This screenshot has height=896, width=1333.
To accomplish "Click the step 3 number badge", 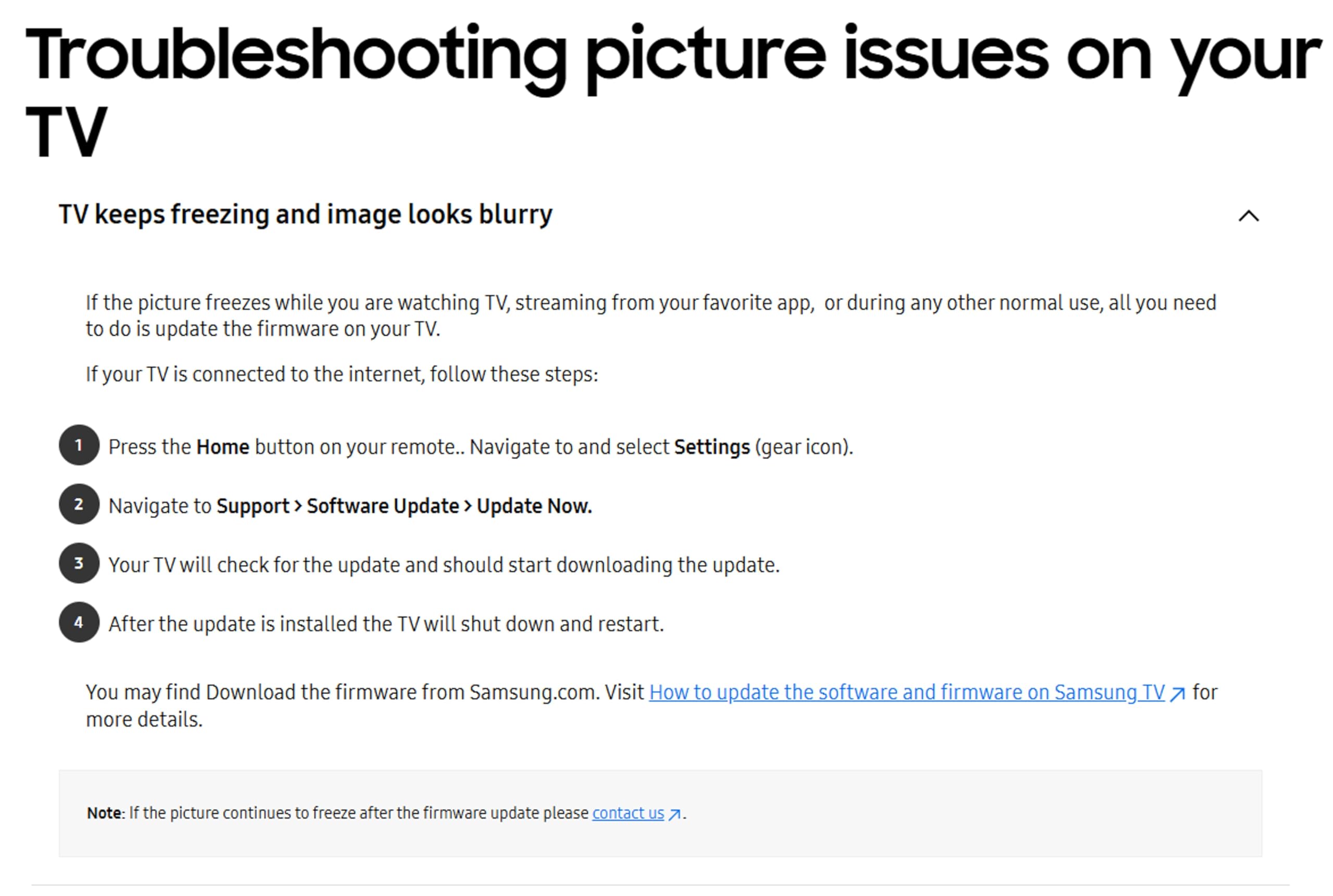I will pos(79,563).
